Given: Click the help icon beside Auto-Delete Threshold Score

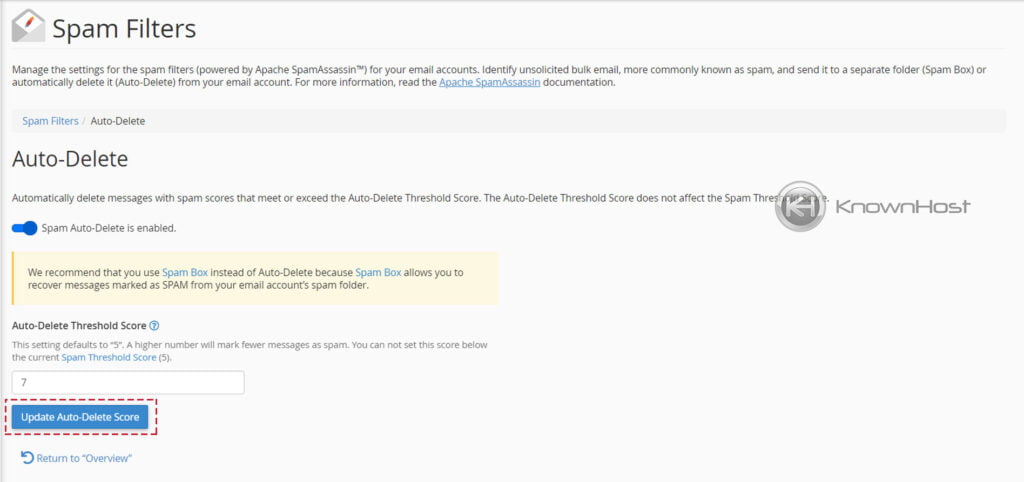Looking at the screenshot, I should coord(154,325).
